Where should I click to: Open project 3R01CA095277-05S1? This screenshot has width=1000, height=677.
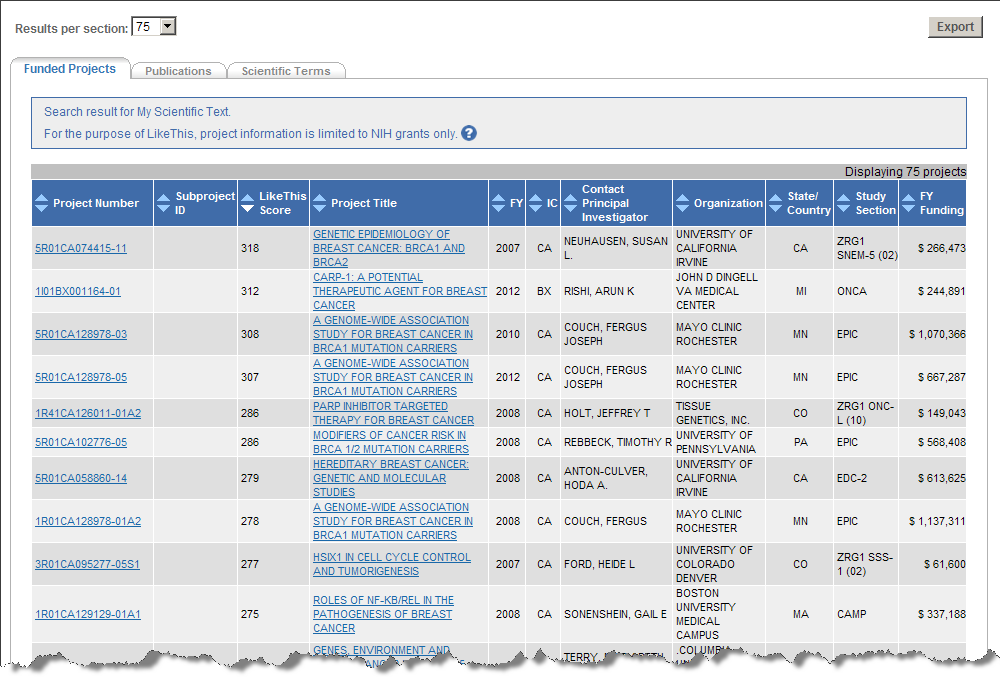[87, 564]
